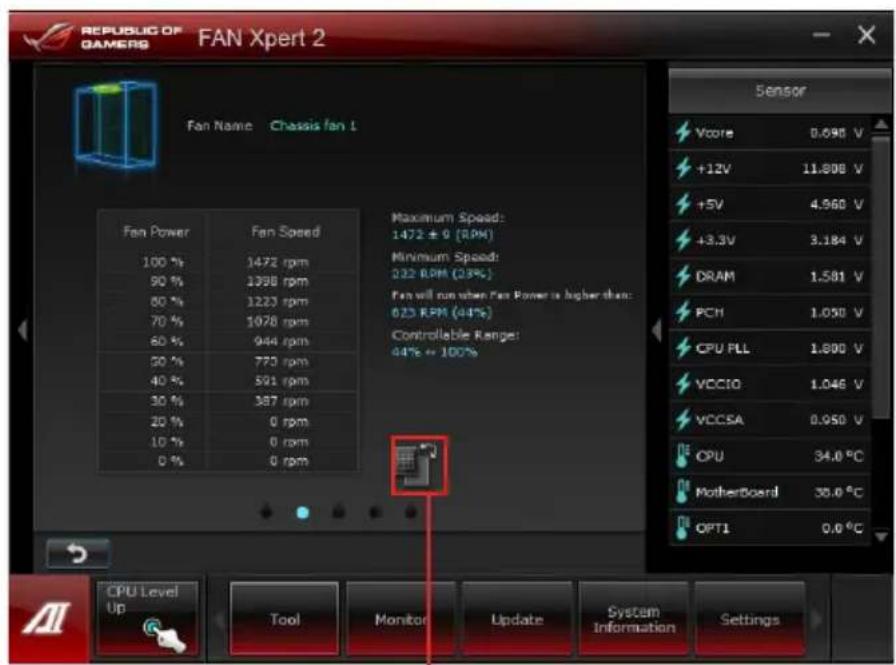
Task: Click the Fan Power column header
Action: (156, 232)
